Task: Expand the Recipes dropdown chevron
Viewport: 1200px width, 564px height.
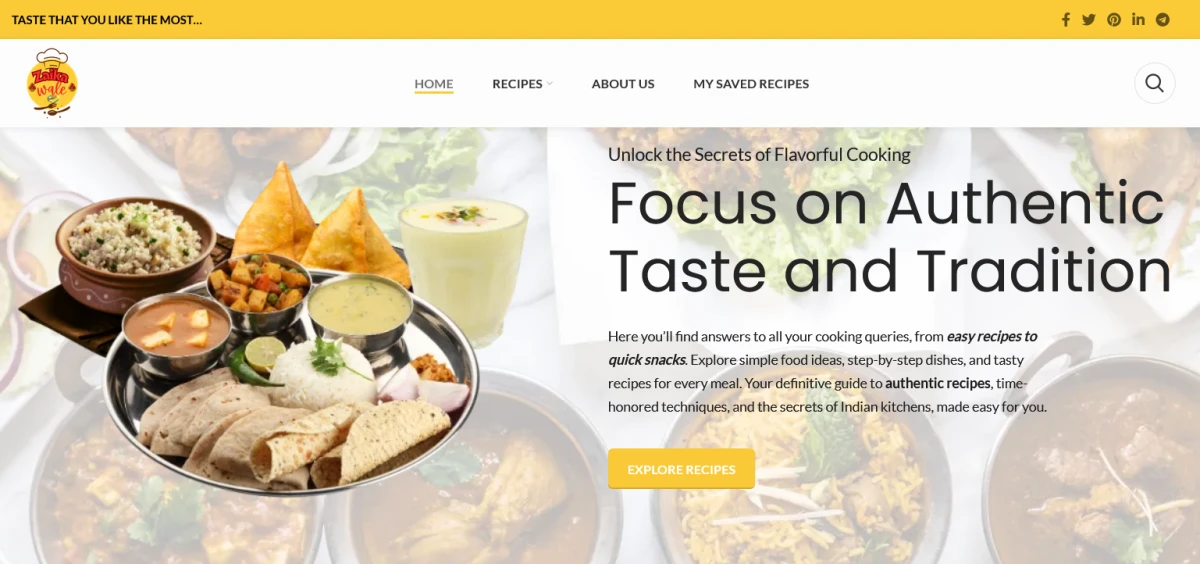Action: 550,84
